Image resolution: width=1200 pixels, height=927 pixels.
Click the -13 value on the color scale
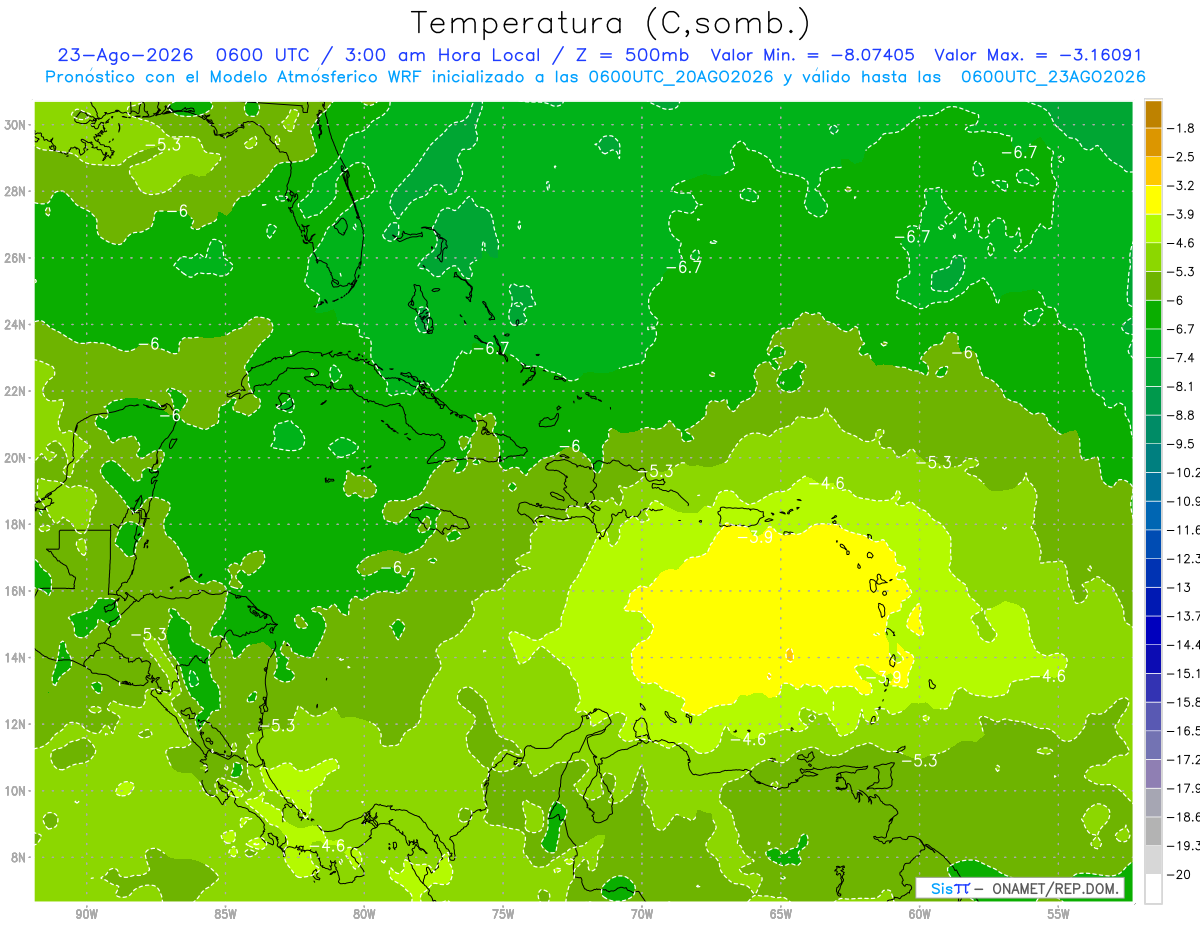point(1180,587)
